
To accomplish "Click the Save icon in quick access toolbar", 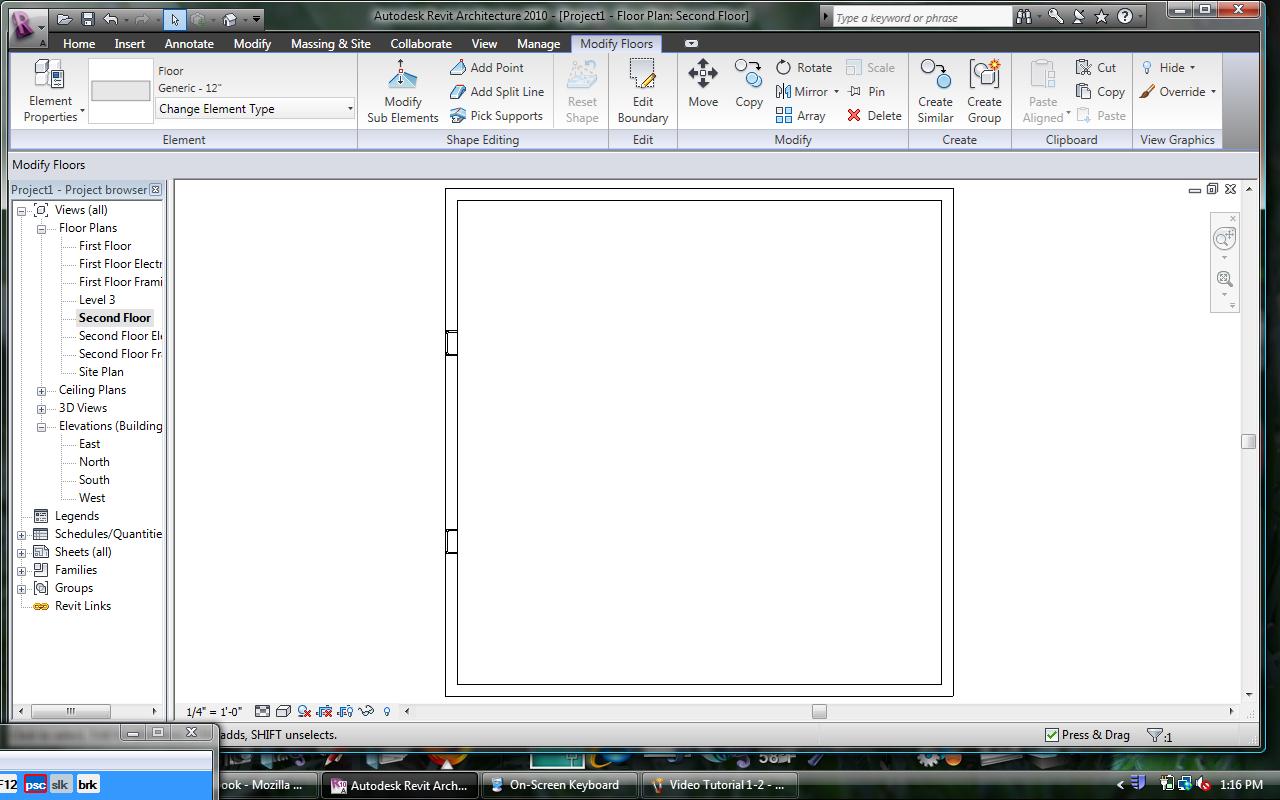I will click(x=88, y=18).
